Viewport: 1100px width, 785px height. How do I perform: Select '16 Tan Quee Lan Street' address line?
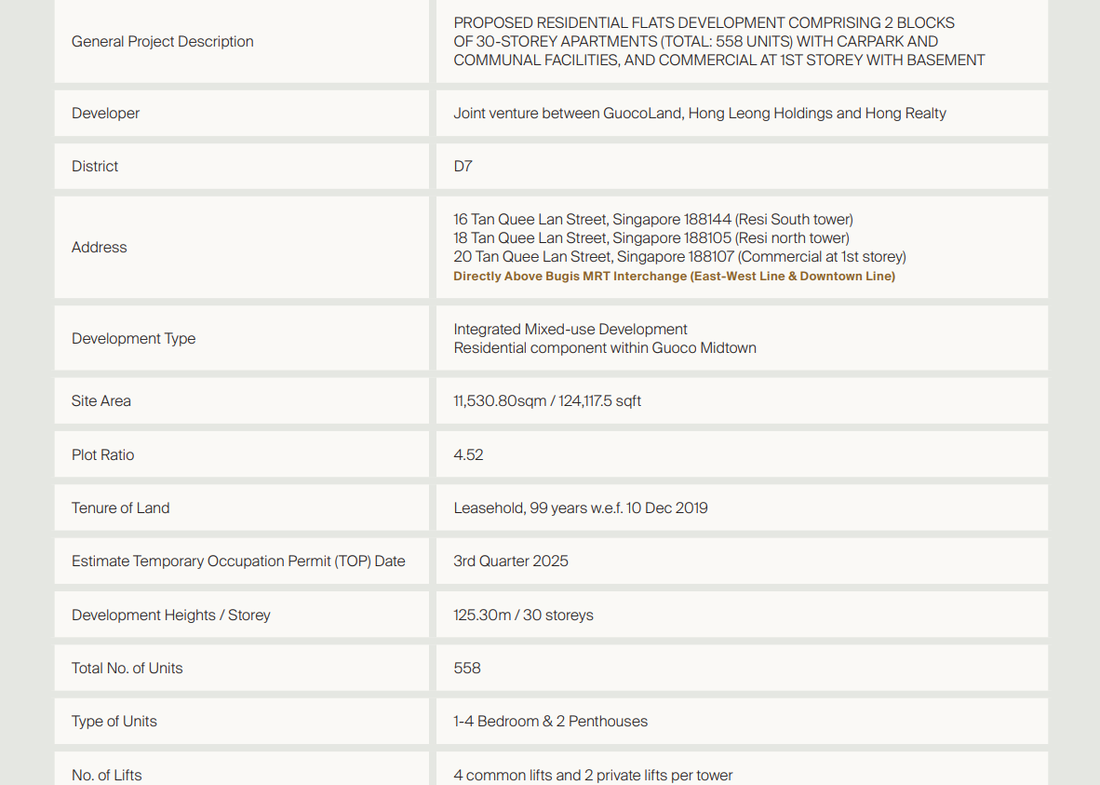(x=653, y=219)
